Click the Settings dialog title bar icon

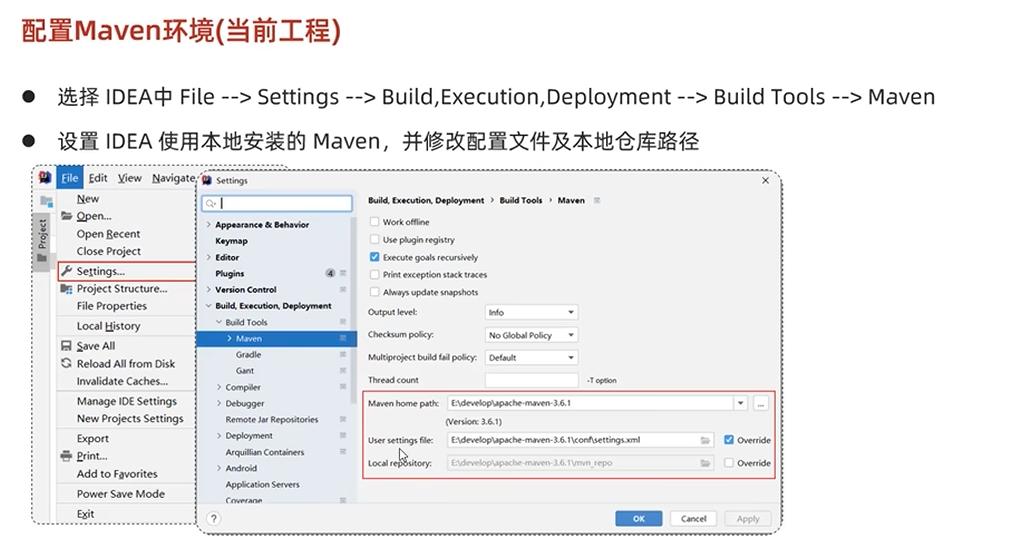coord(207,180)
